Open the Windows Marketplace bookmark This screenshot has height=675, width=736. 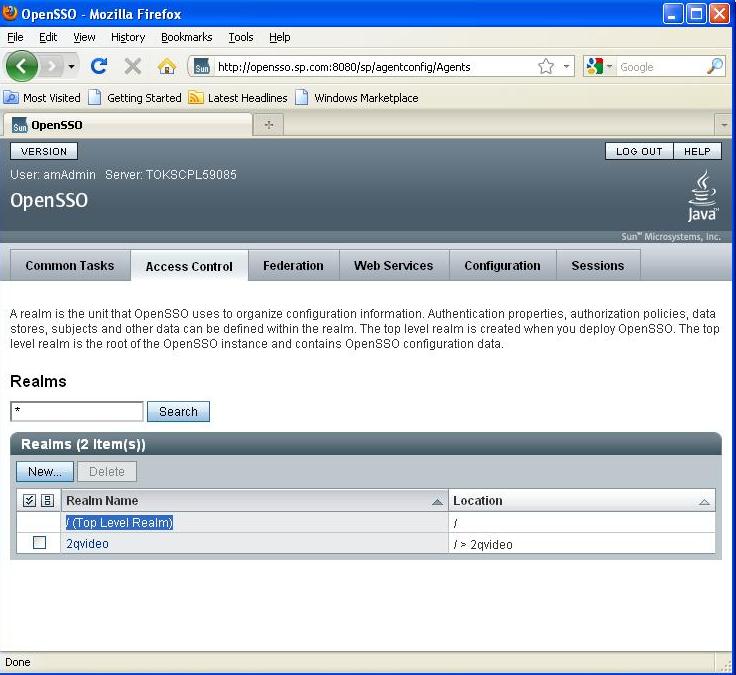pos(357,98)
